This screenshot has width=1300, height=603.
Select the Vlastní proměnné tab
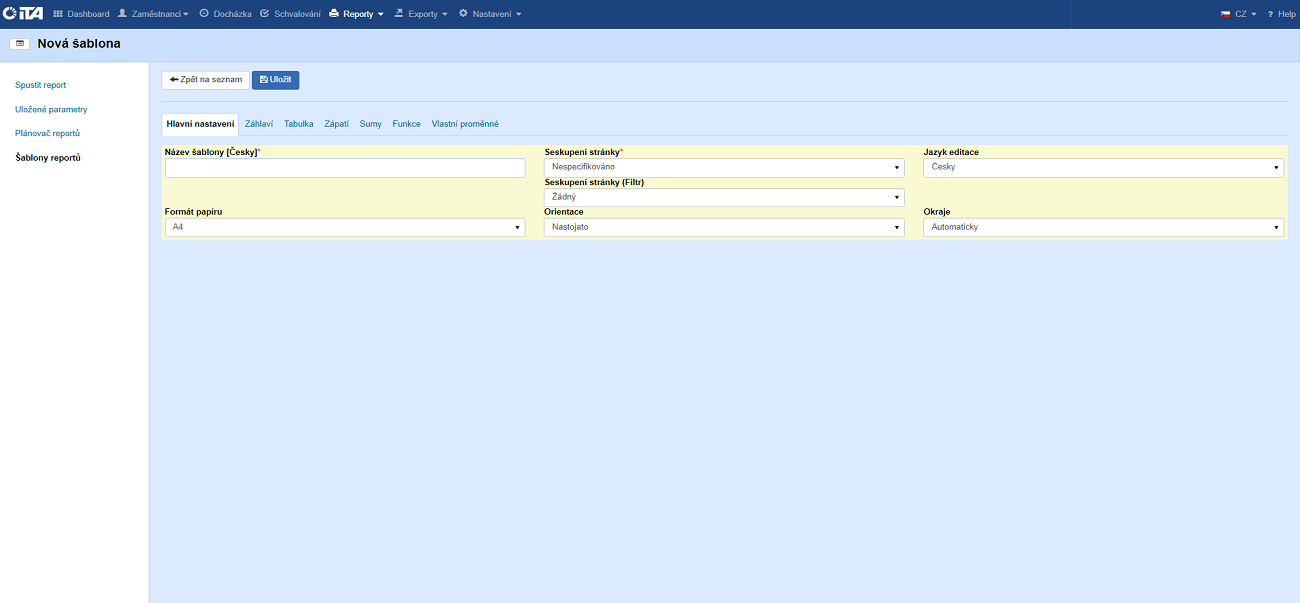click(465, 124)
